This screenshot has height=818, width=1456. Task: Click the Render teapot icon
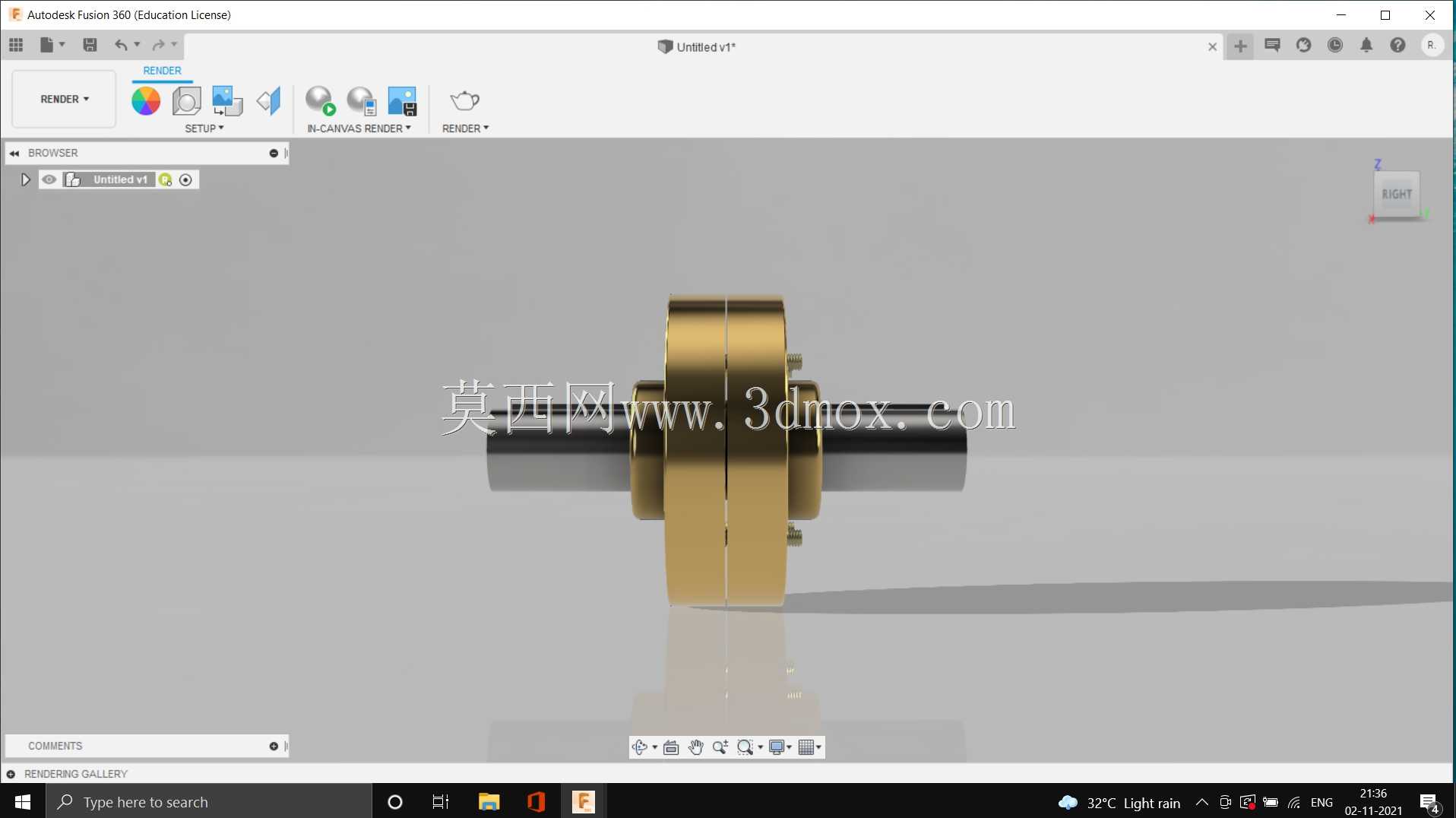point(464,100)
